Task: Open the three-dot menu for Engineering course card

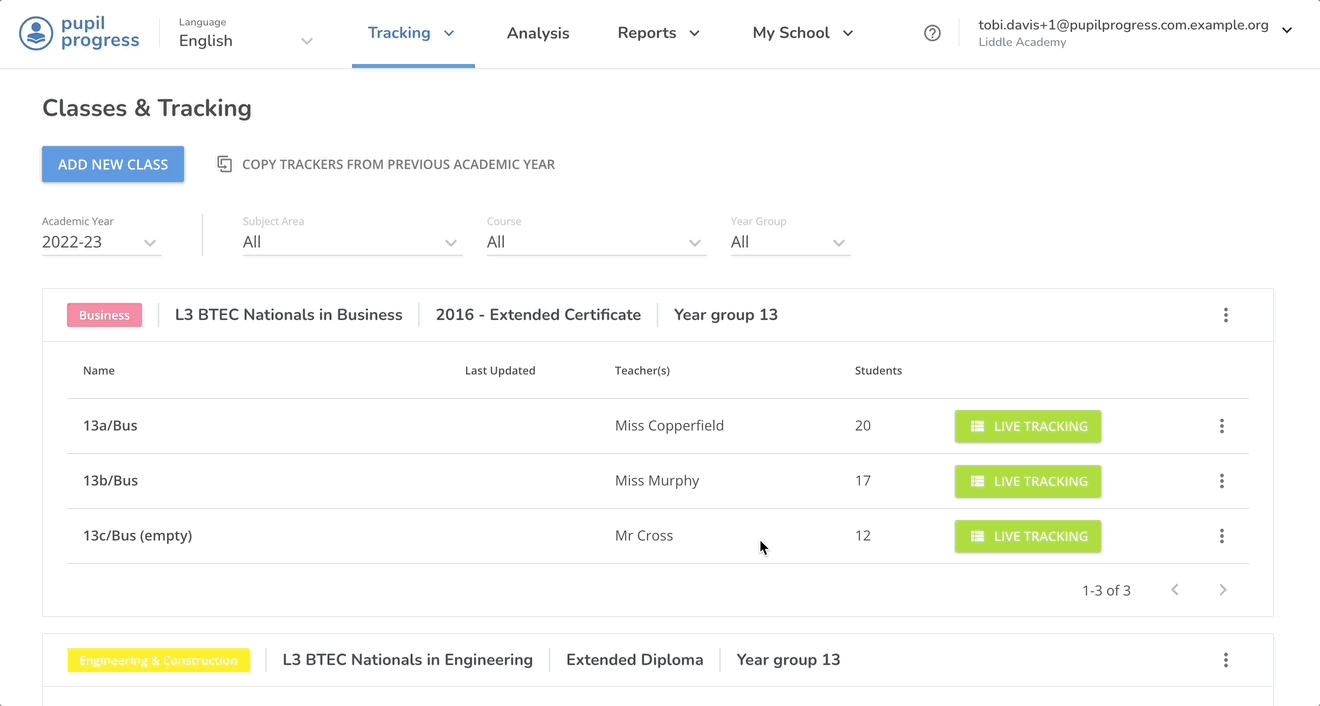Action: point(1226,660)
